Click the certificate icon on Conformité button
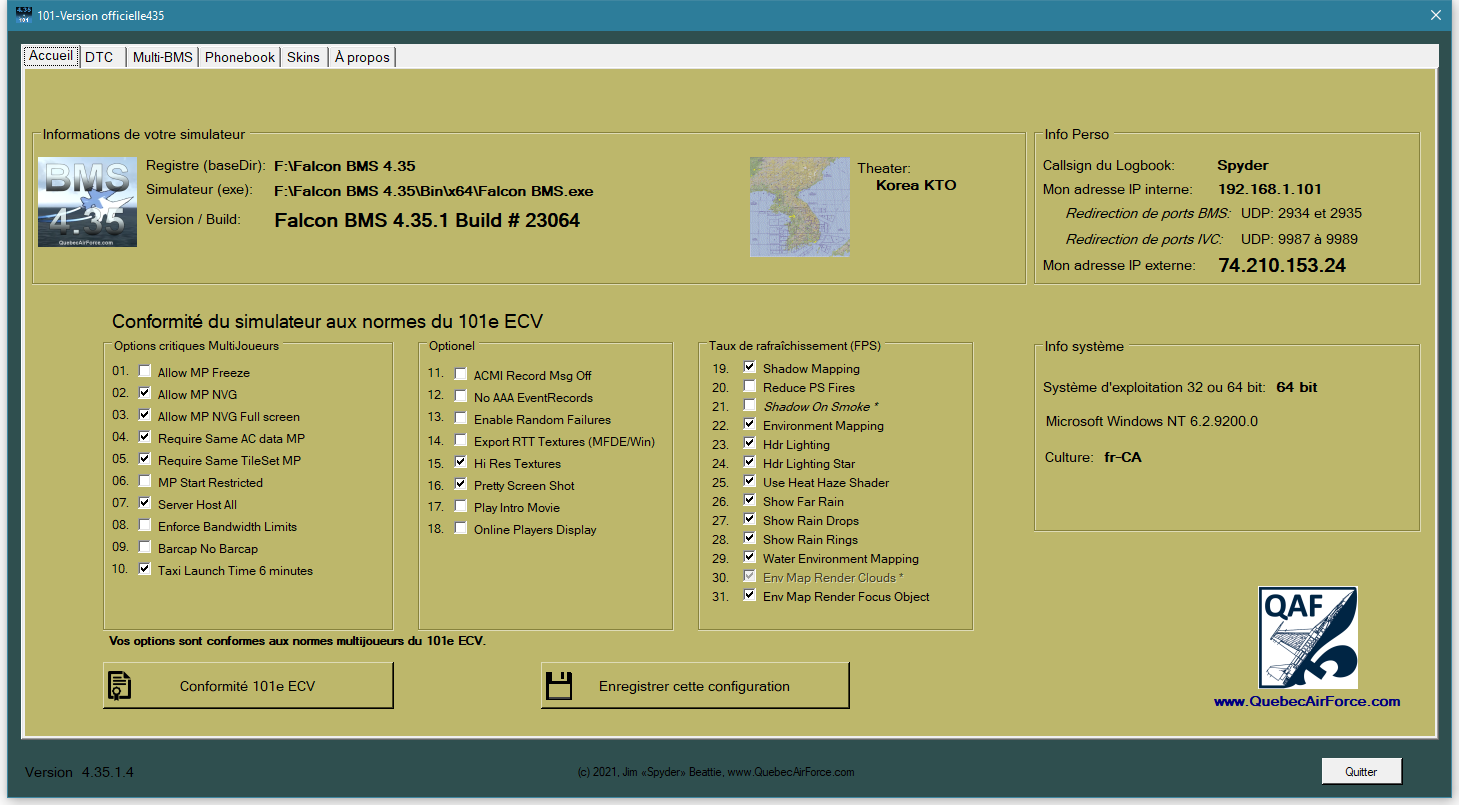 click(121, 686)
